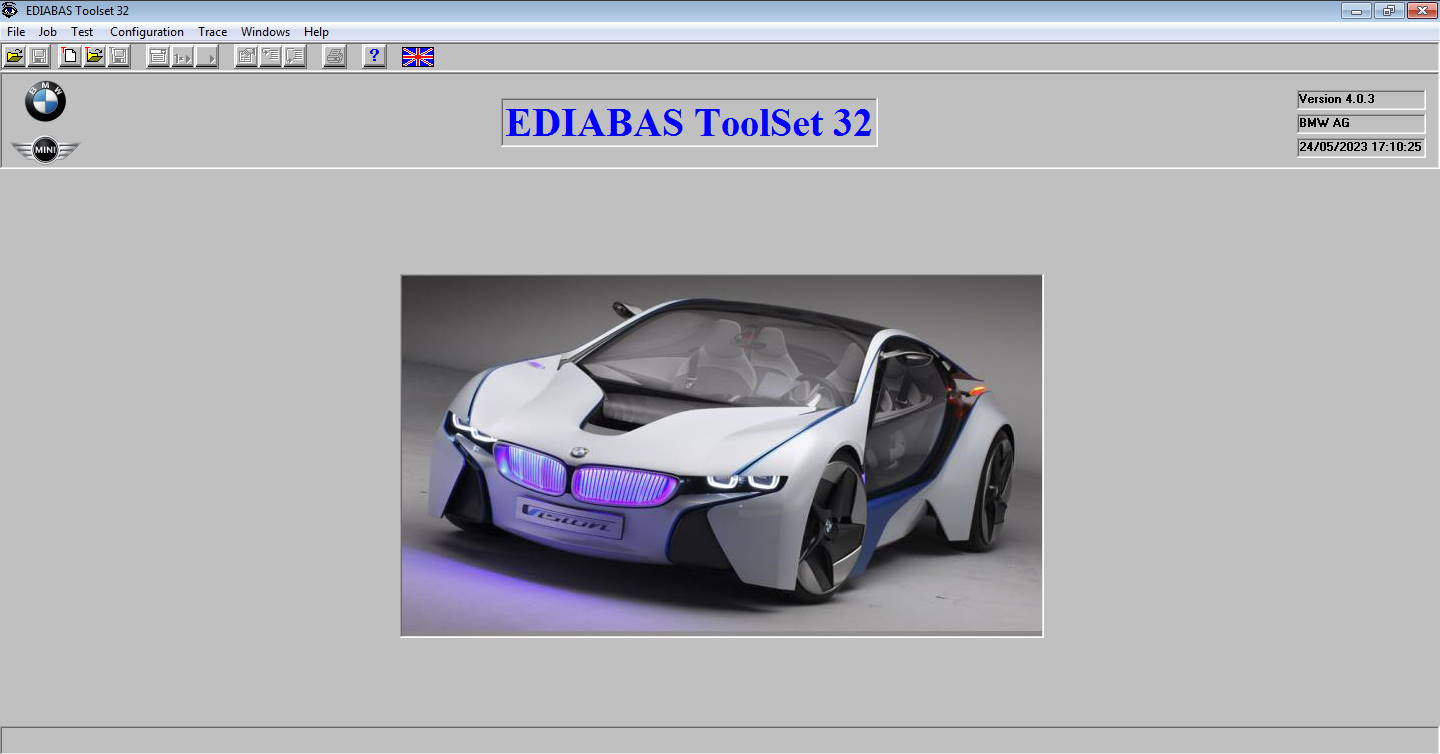The image size is (1440, 754).
Task: Click the BMW AG field
Action: pos(1361,123)
